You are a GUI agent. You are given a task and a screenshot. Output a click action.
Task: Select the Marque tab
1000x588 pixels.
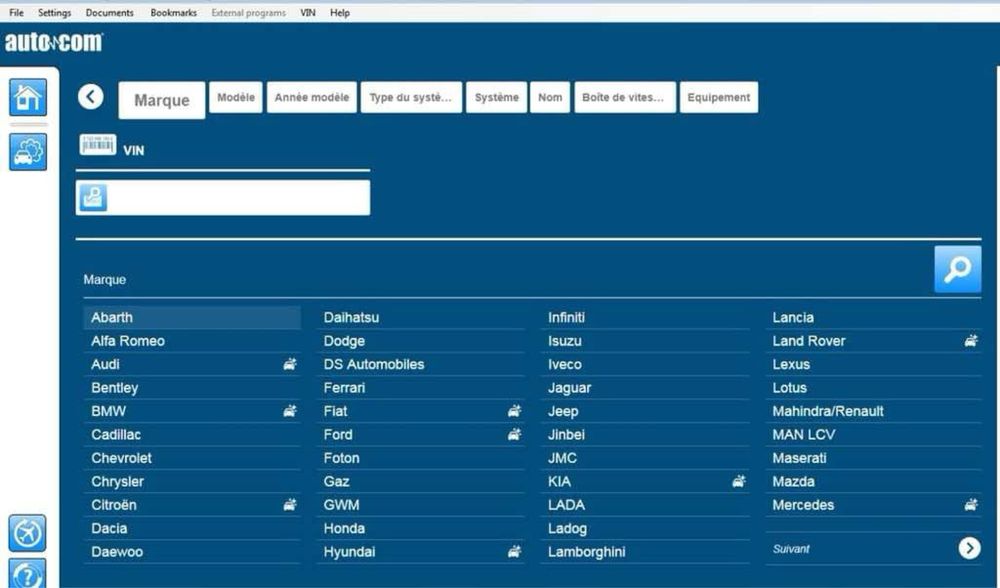(162, 100)
